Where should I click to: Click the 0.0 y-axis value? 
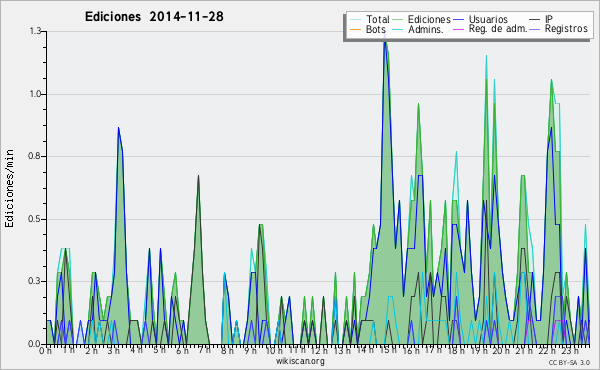point(35,344)
